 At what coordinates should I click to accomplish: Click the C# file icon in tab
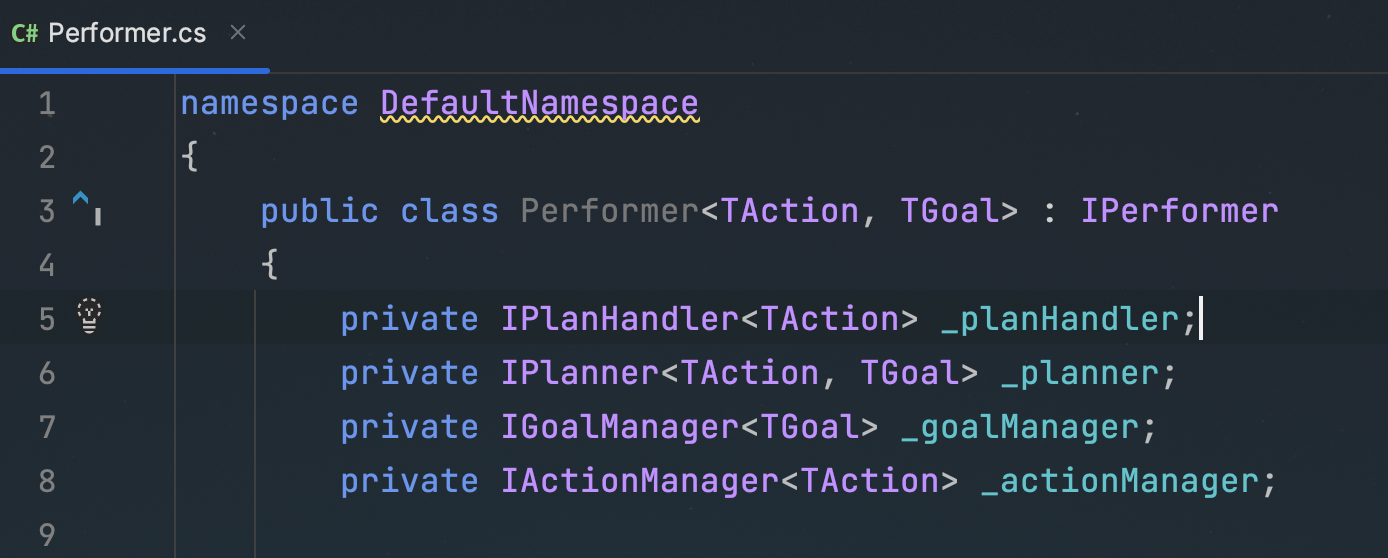tap(25, 33)
